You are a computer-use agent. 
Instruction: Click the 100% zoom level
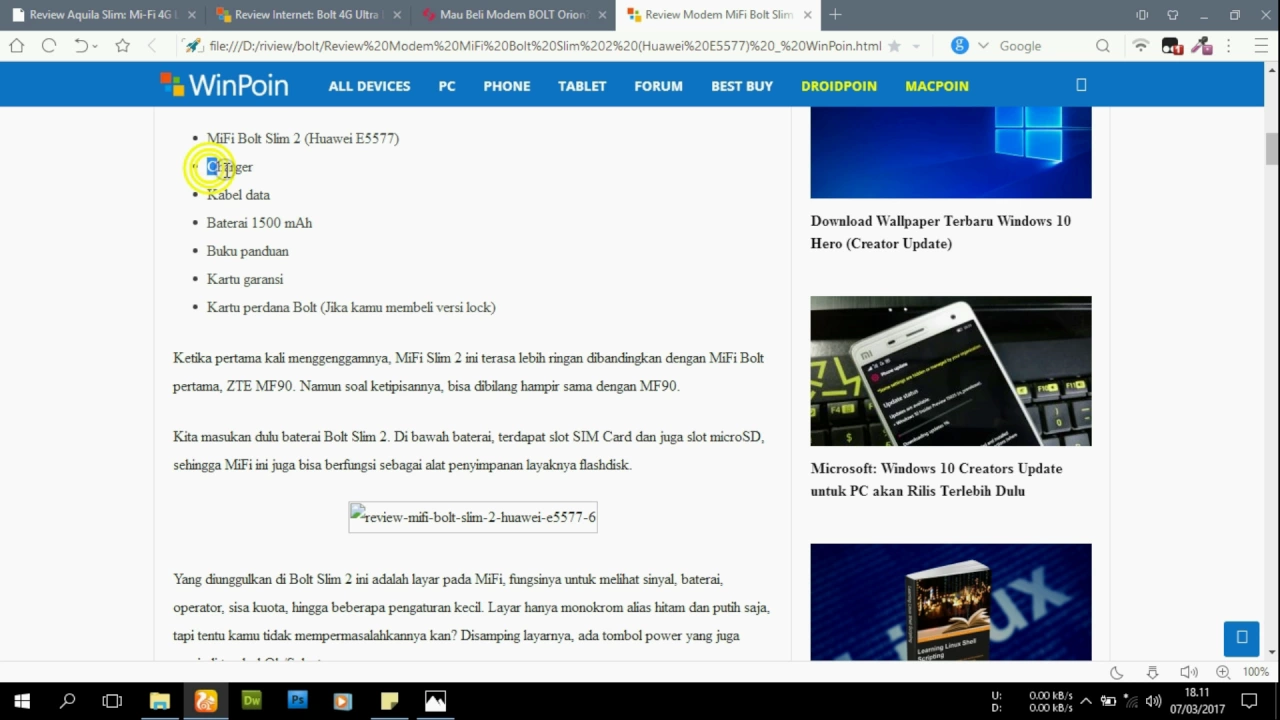(x=1256, y=672)
